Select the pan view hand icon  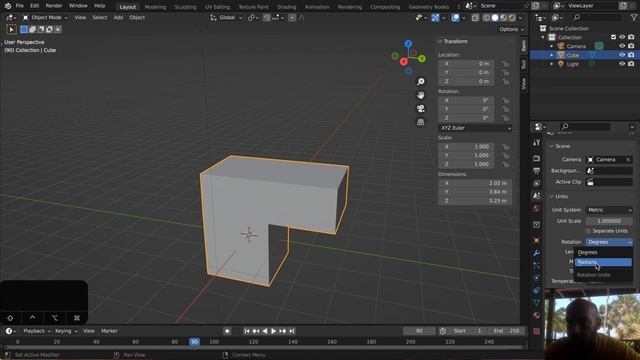tap(420, 95)
